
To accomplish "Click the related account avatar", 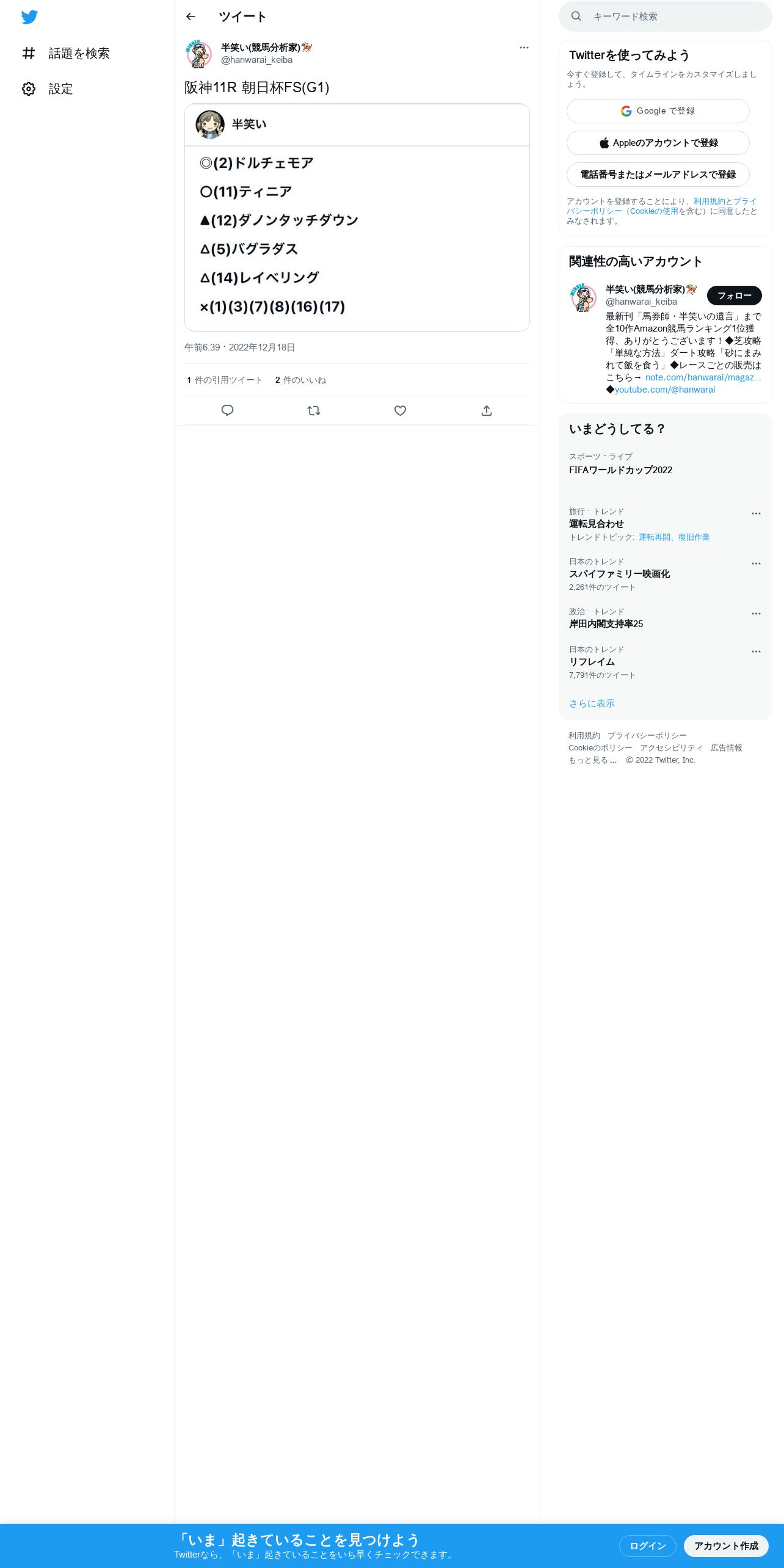I will pos(583,297).
